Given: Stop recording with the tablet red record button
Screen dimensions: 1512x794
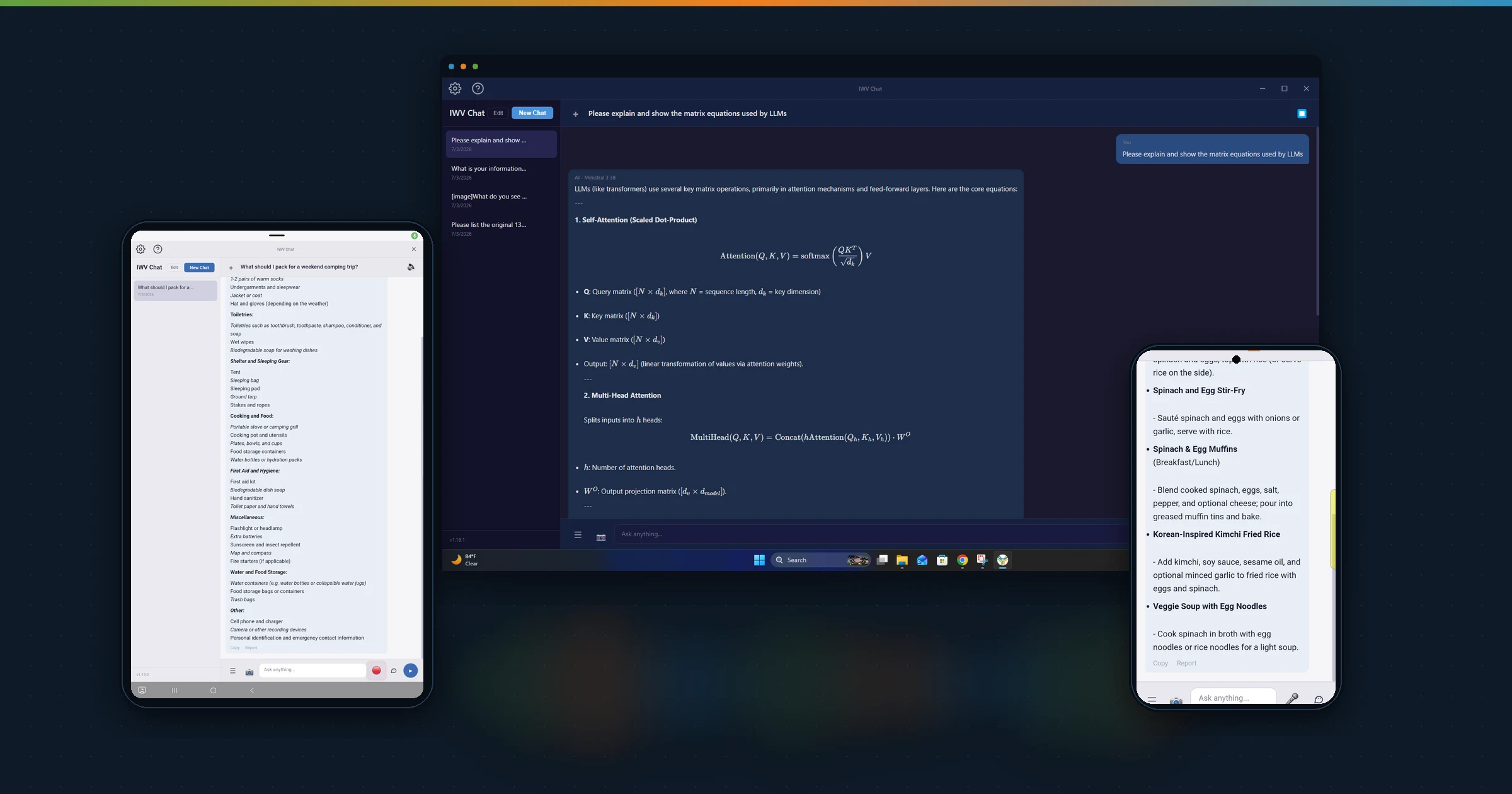Looking at the screenshot, I should pos(376,670).
